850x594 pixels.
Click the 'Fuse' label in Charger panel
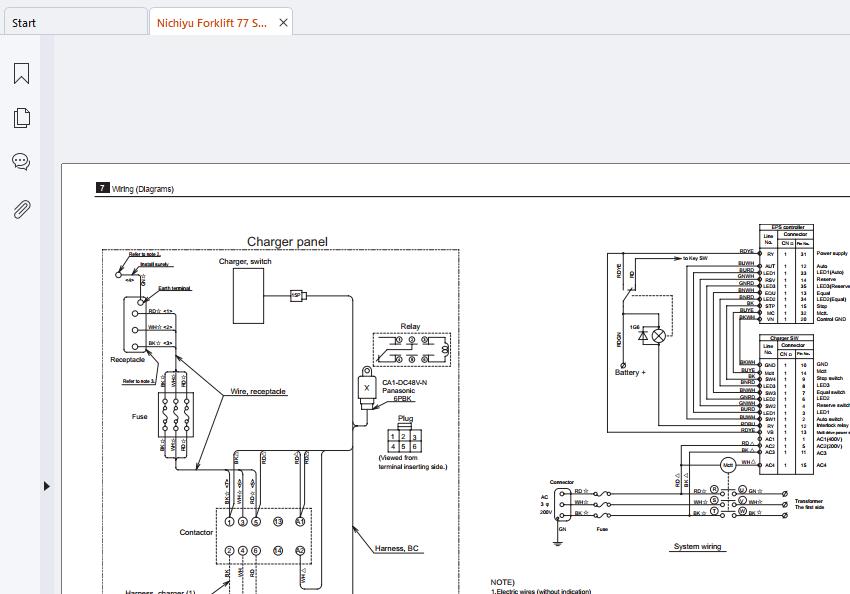pos(139,416)
